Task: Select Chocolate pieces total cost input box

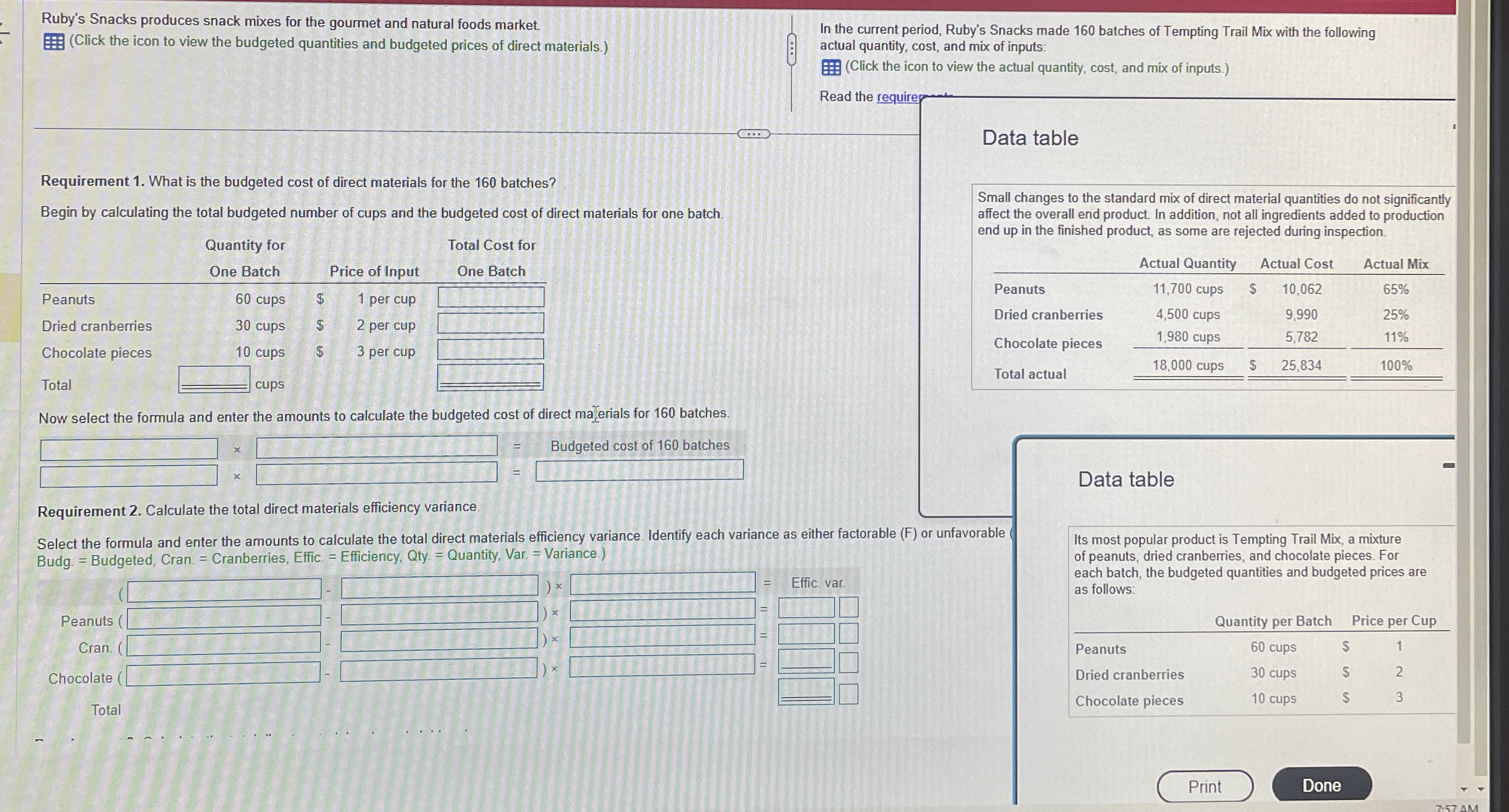Action: coord(491,349)
